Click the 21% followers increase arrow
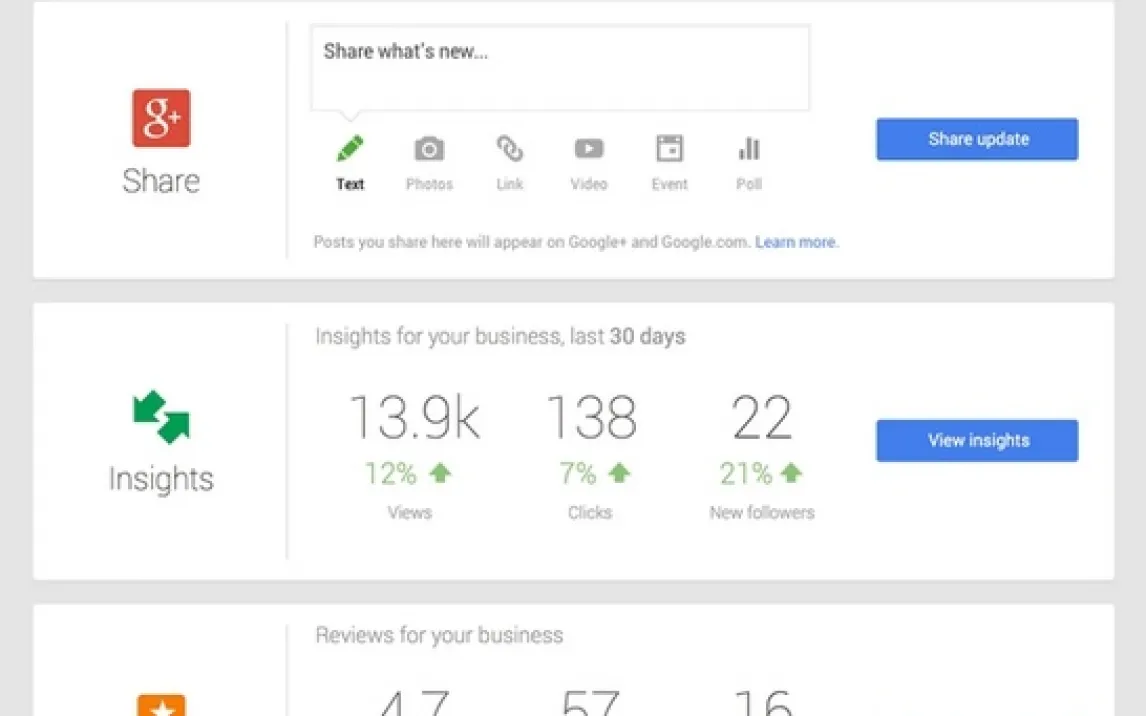This screenshot has width=1146, height=716. pos(791,473)
